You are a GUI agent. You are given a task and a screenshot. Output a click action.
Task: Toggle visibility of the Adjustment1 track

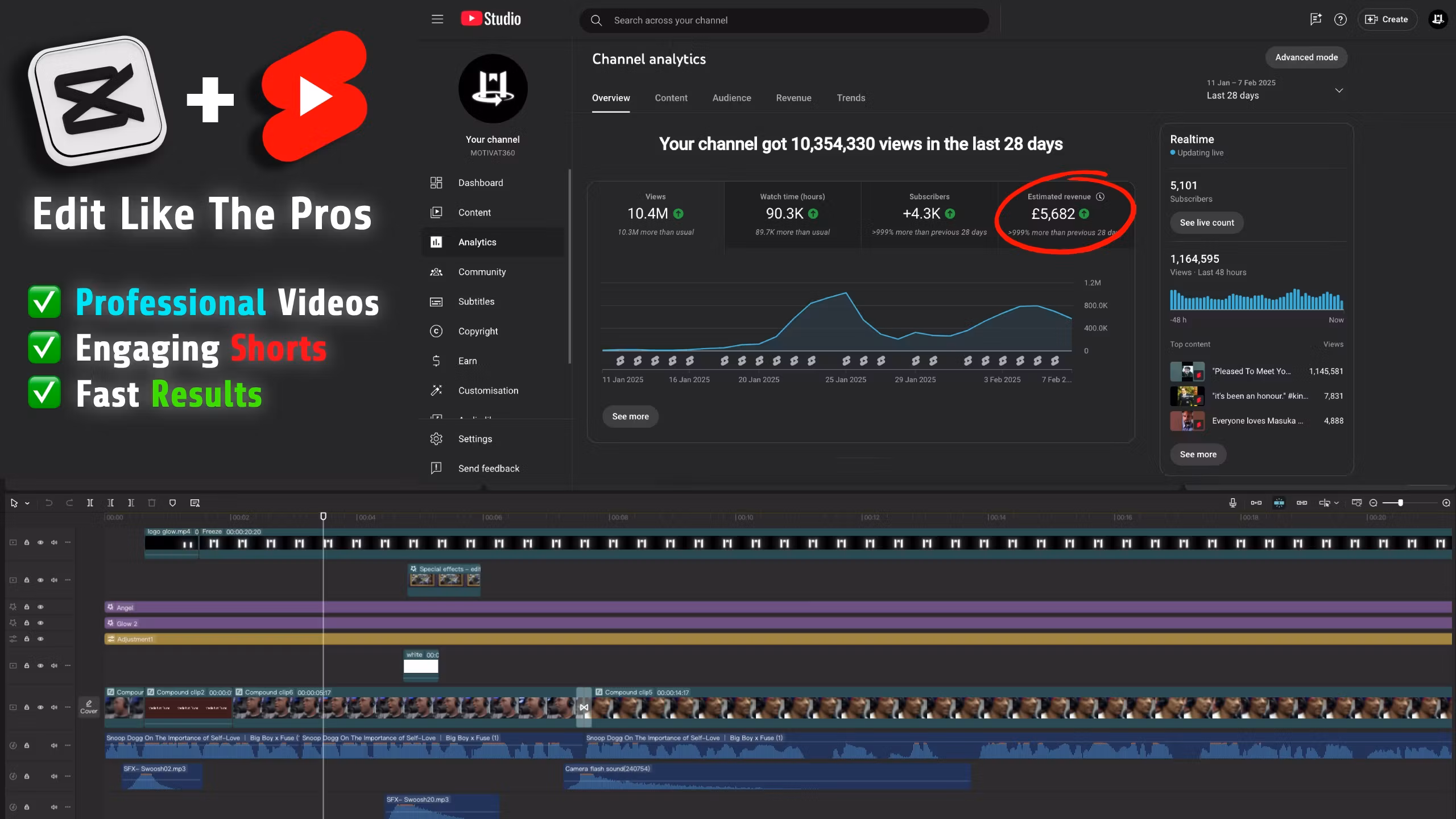tap(40, 639)
